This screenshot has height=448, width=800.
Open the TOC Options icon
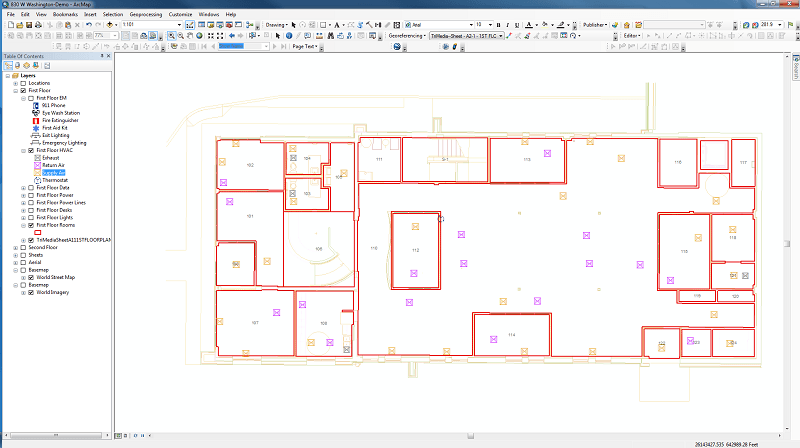[x=47, y=65]
